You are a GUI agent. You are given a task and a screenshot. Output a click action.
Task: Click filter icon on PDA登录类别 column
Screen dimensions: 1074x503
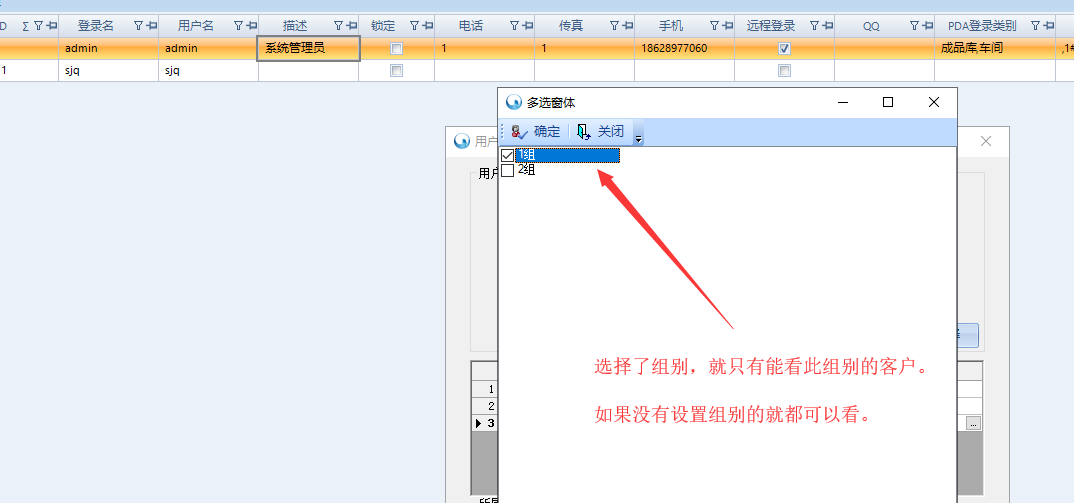click(x=1036, y=26)
